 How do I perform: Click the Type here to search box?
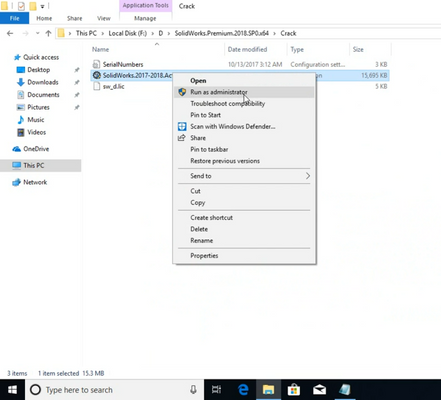click(x=114, y=390)
